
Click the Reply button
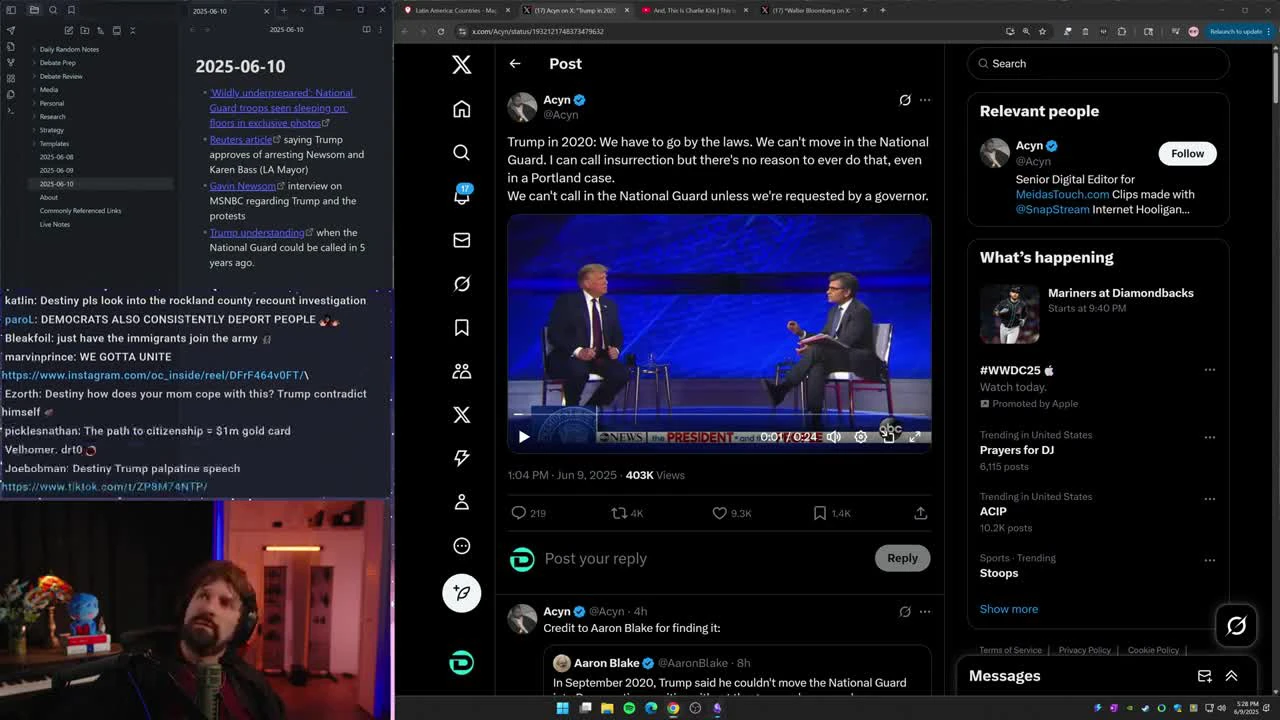902,558
